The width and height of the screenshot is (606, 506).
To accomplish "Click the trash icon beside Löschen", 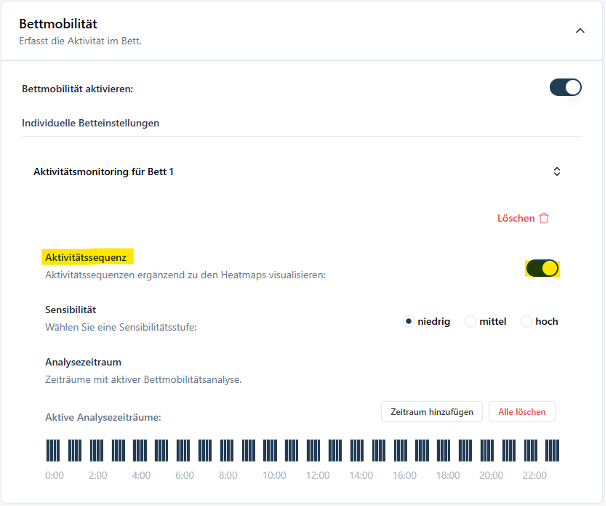I will pos(544,218).
